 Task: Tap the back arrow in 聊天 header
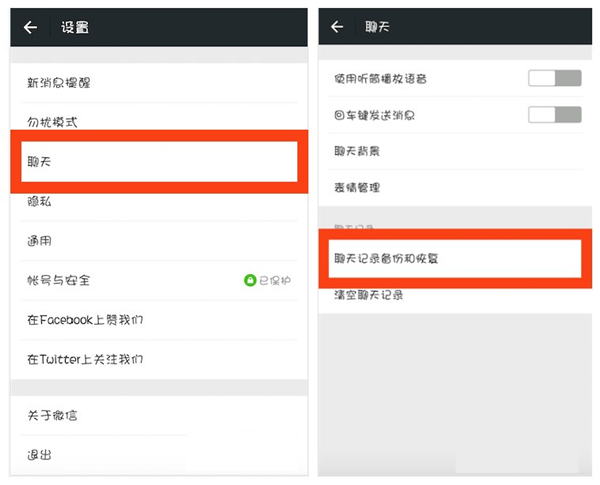point(337,27)
